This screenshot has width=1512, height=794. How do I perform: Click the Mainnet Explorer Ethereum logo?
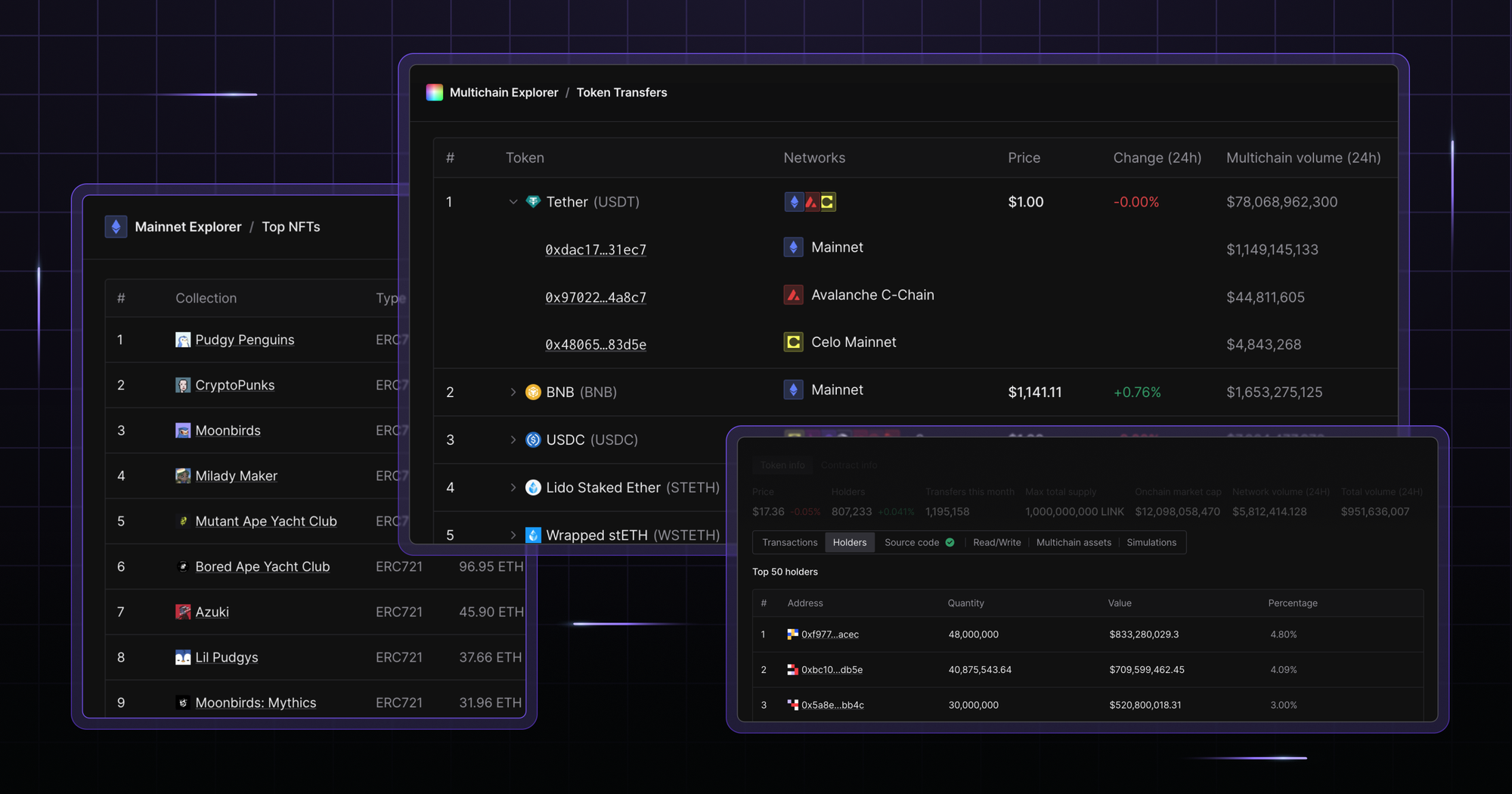pyautogui.click(x=116, y=226)
